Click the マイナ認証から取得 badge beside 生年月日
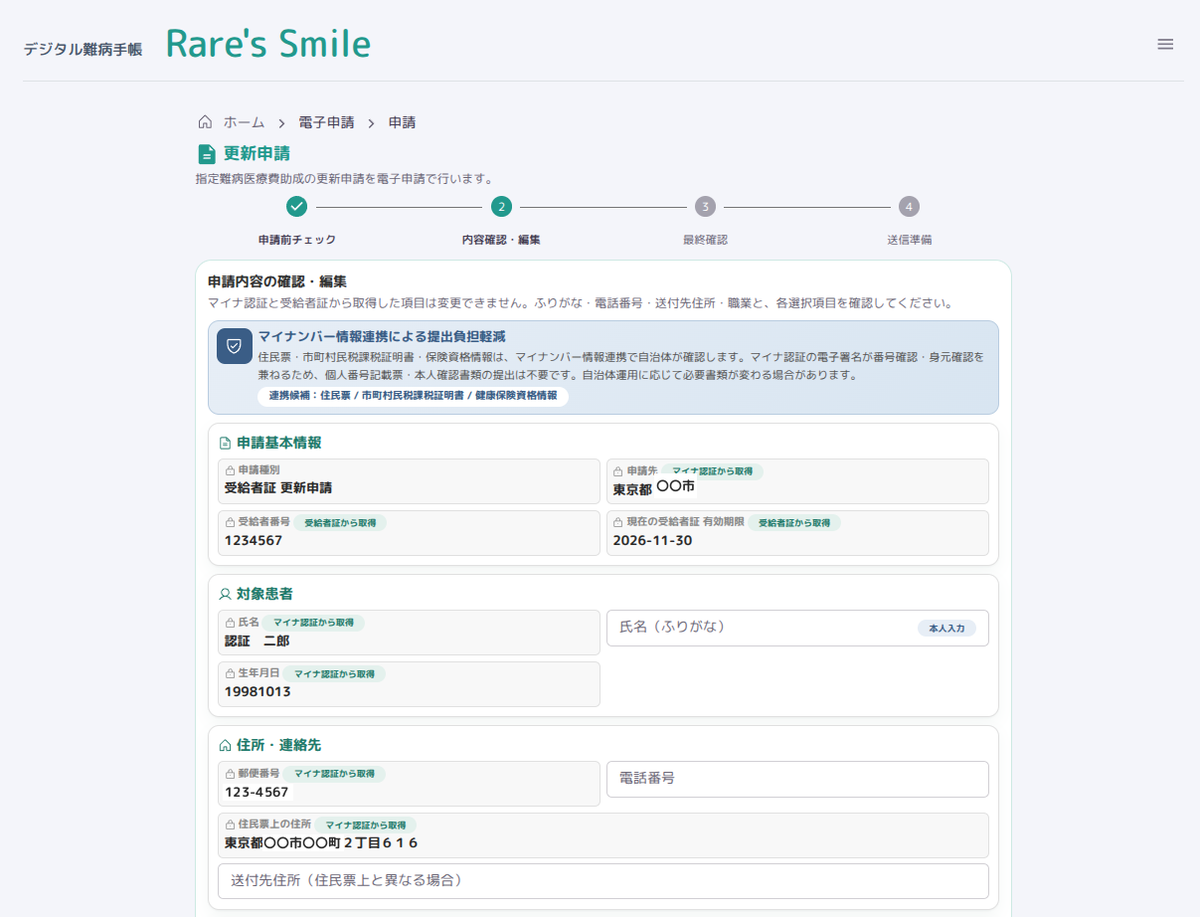Viewport: 1200px width, 917px height. 334,674
